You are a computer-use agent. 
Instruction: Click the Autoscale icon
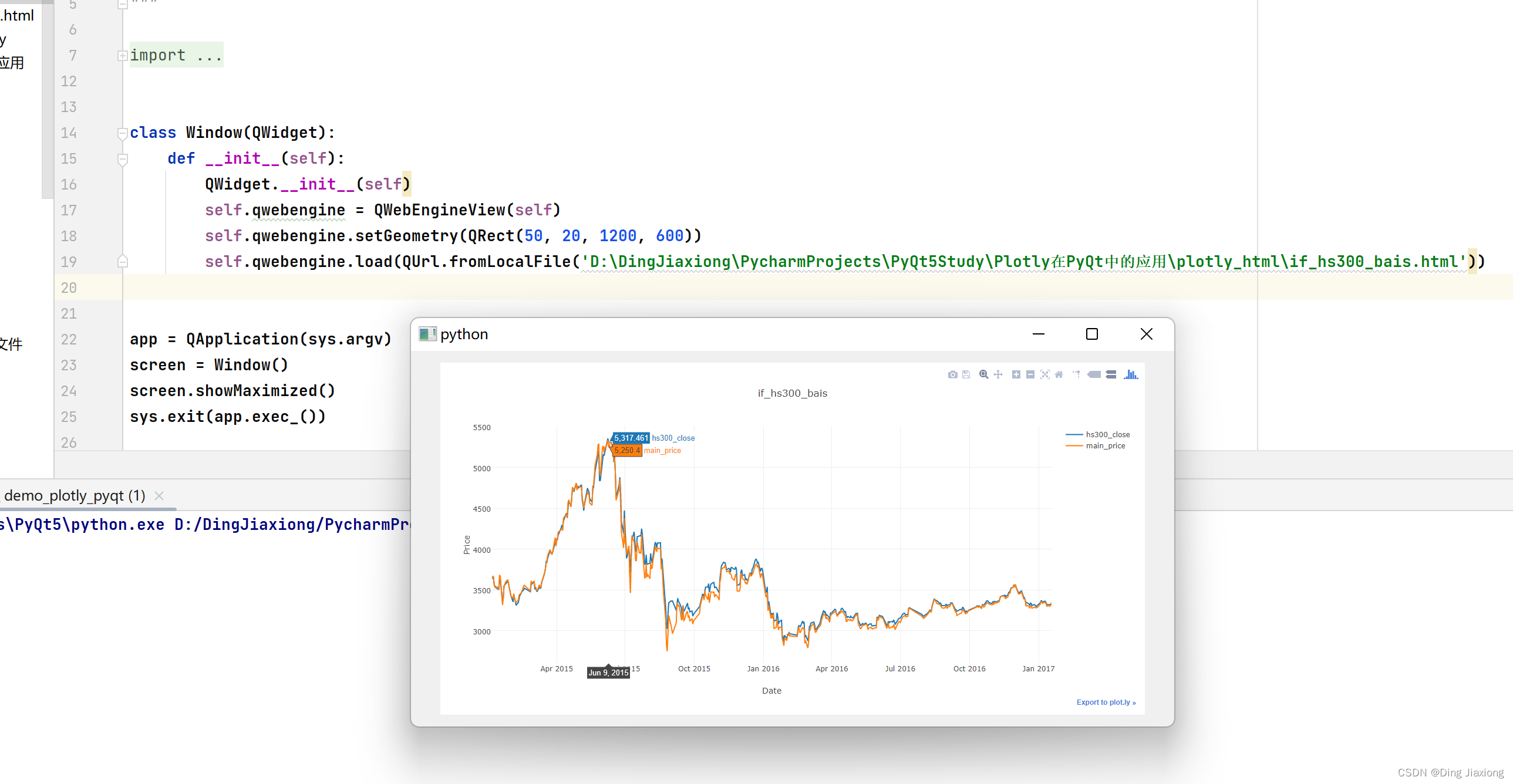click(x=1046, y=374)
